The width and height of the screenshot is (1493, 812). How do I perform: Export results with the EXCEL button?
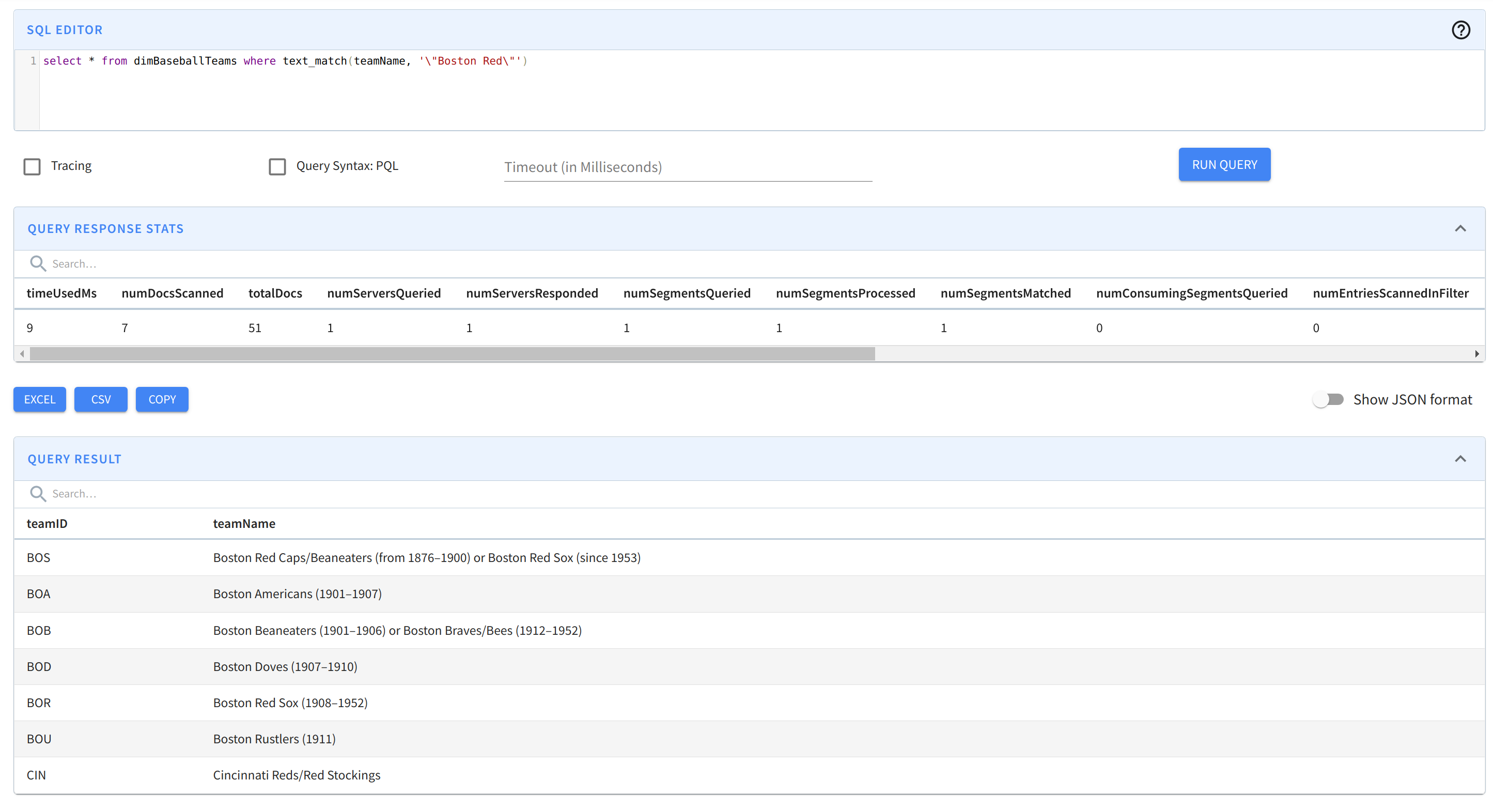[39, 399]
